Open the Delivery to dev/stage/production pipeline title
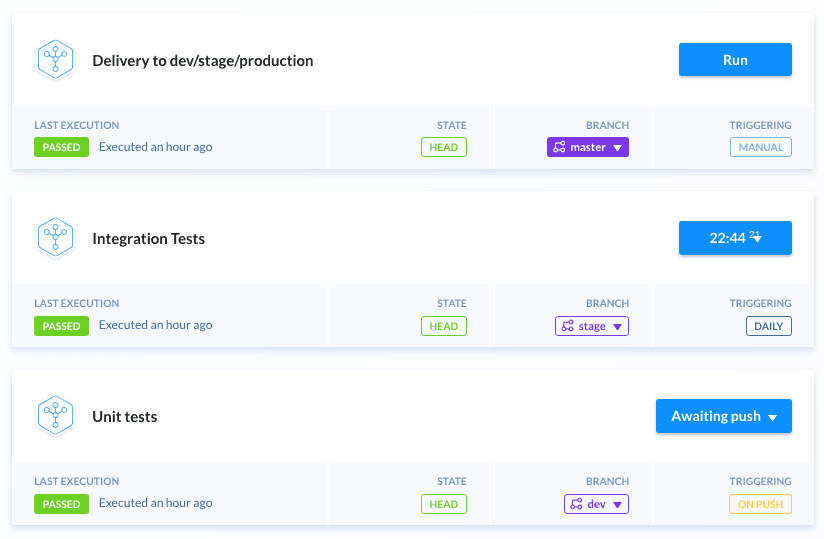This screenshot has height=539, width=824. coord(203,61)
